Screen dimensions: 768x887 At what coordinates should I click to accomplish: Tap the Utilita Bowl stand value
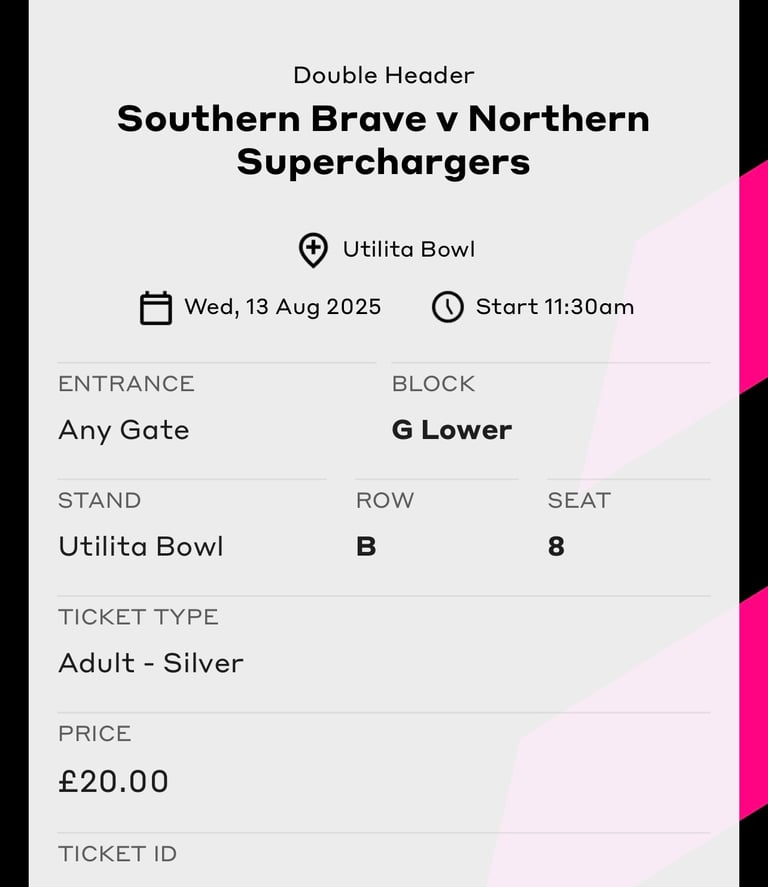click(x=141, y=546)
